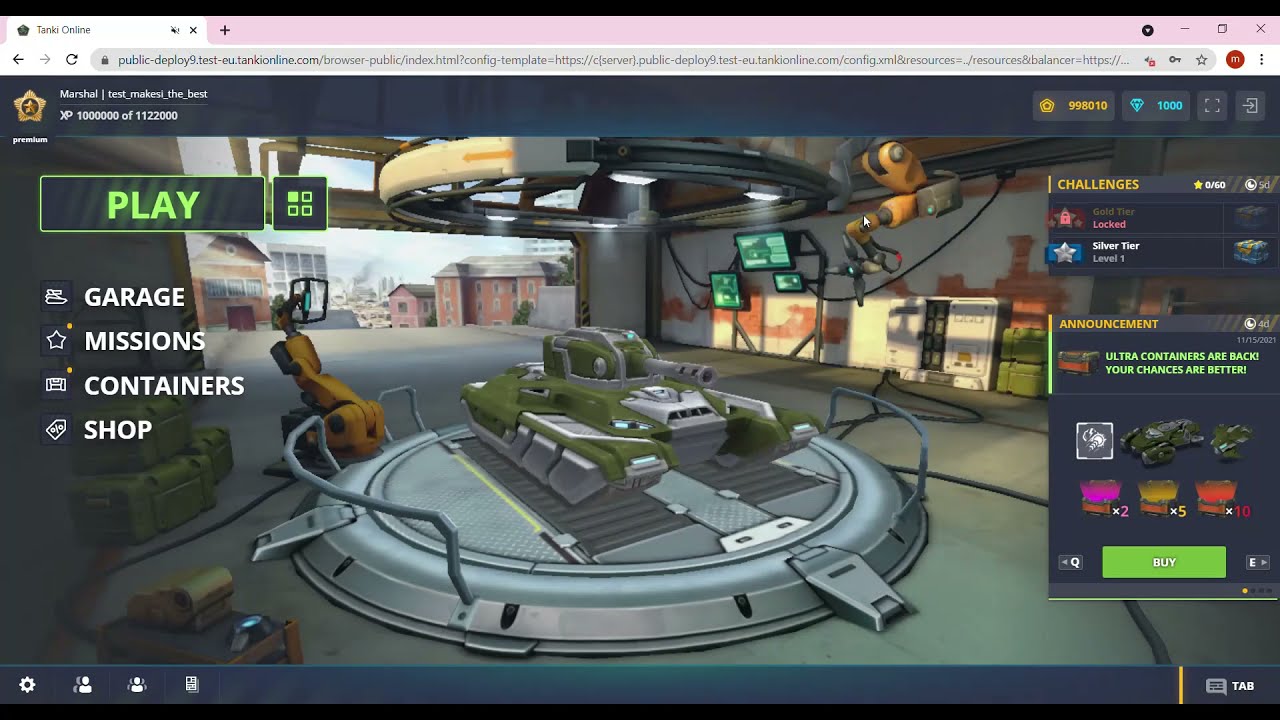Open a new browser tab
This screenshot has height=720, width=1280.
(x=225, y=30)
